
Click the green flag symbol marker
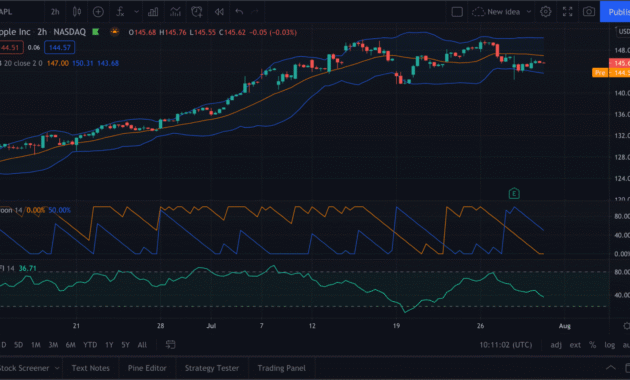pos(96,32)
